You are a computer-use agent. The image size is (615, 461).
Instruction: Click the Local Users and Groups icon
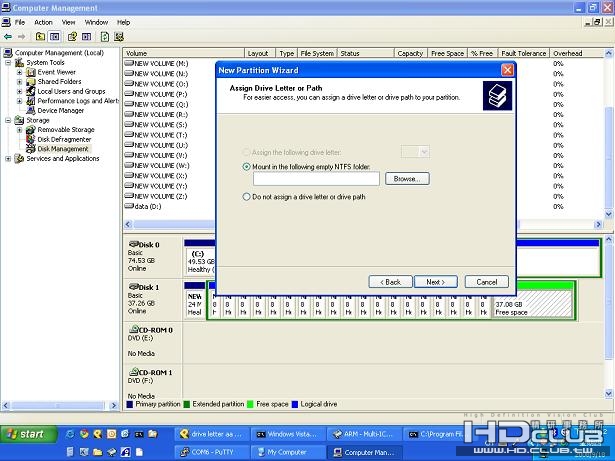point(31,91)
